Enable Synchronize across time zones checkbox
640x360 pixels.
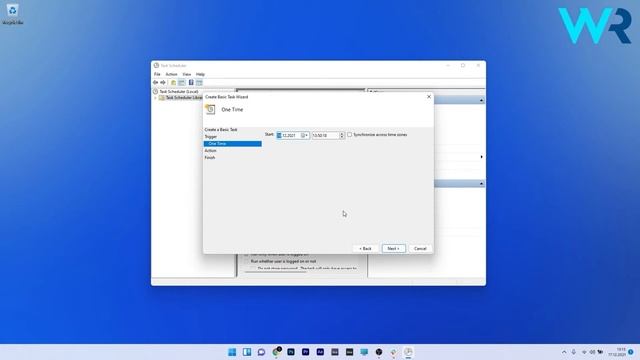click(x=349, y=135)
